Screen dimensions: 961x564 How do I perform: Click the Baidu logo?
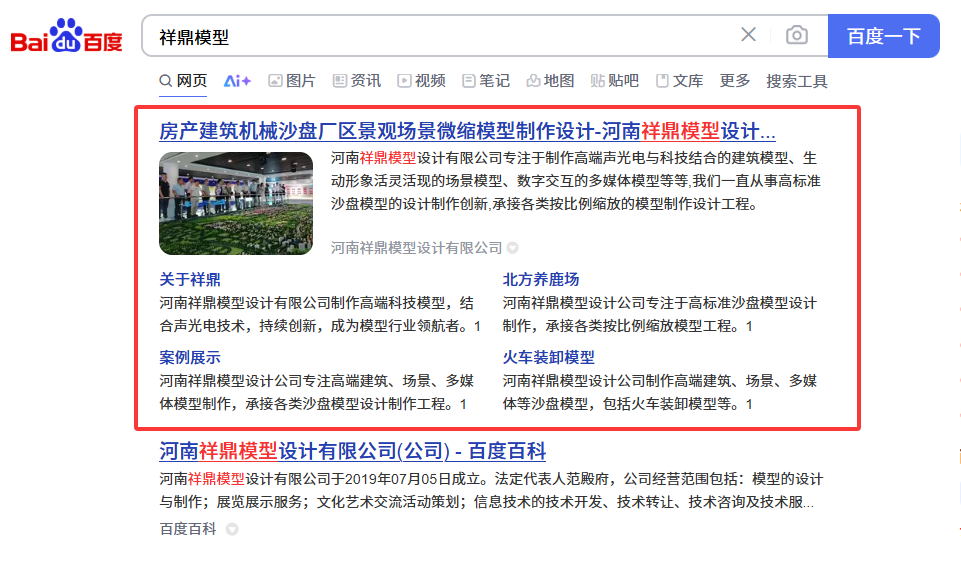click(66, 36)
